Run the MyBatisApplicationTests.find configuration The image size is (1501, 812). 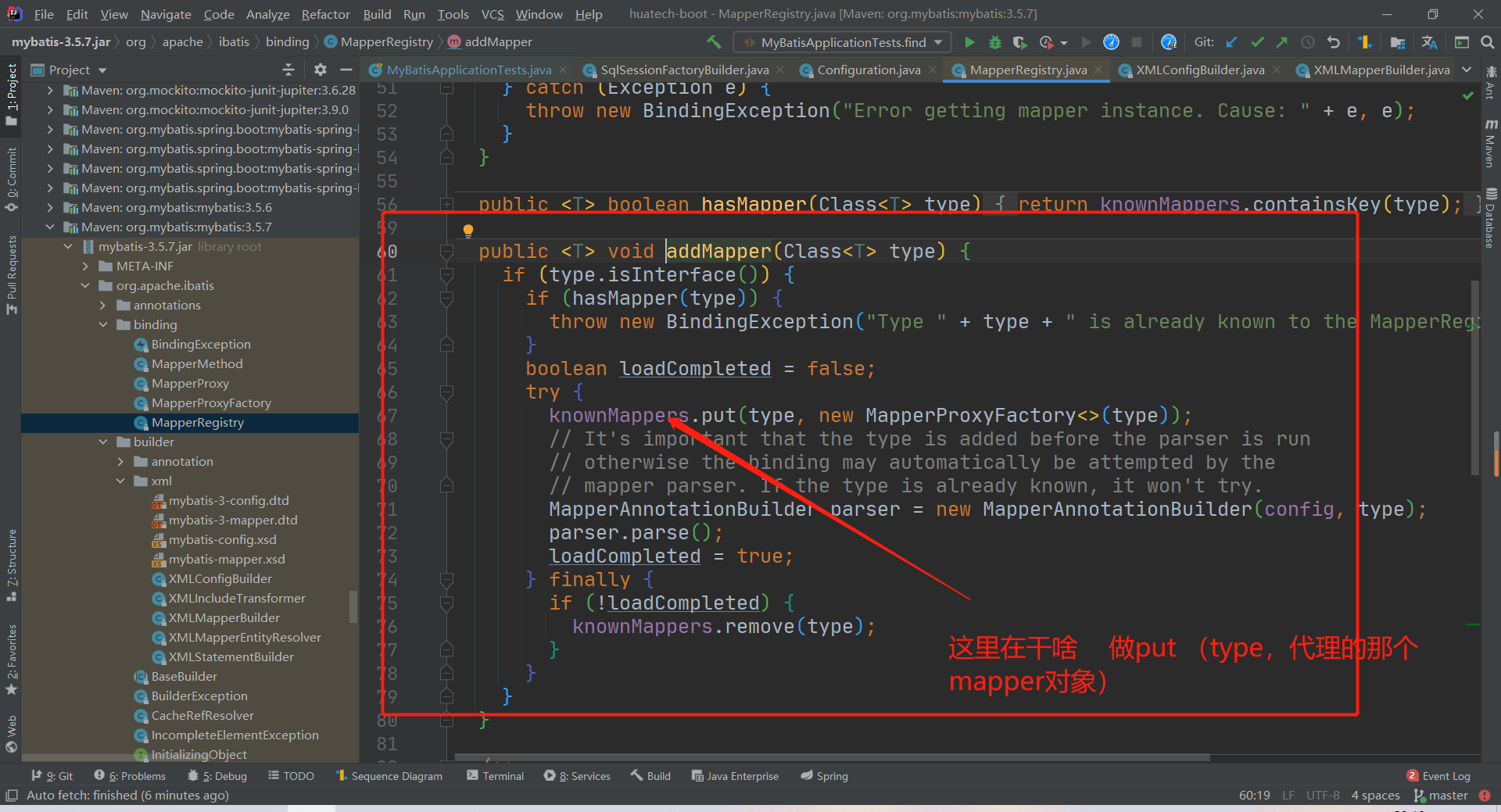pos(969,42)
